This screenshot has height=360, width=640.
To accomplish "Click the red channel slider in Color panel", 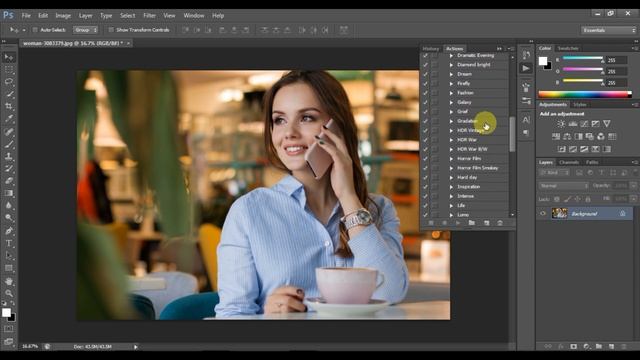I will point(583,59).
